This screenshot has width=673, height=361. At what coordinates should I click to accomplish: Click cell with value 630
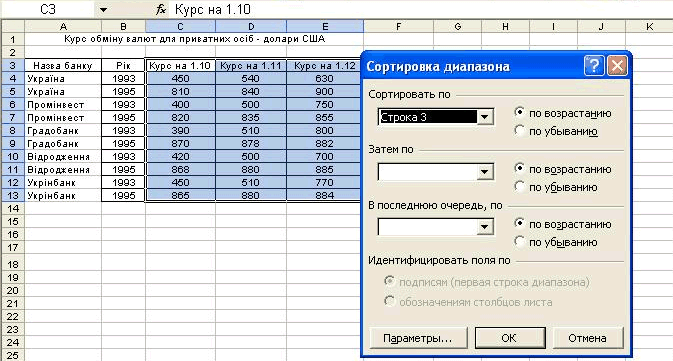[x=325, y=79]
